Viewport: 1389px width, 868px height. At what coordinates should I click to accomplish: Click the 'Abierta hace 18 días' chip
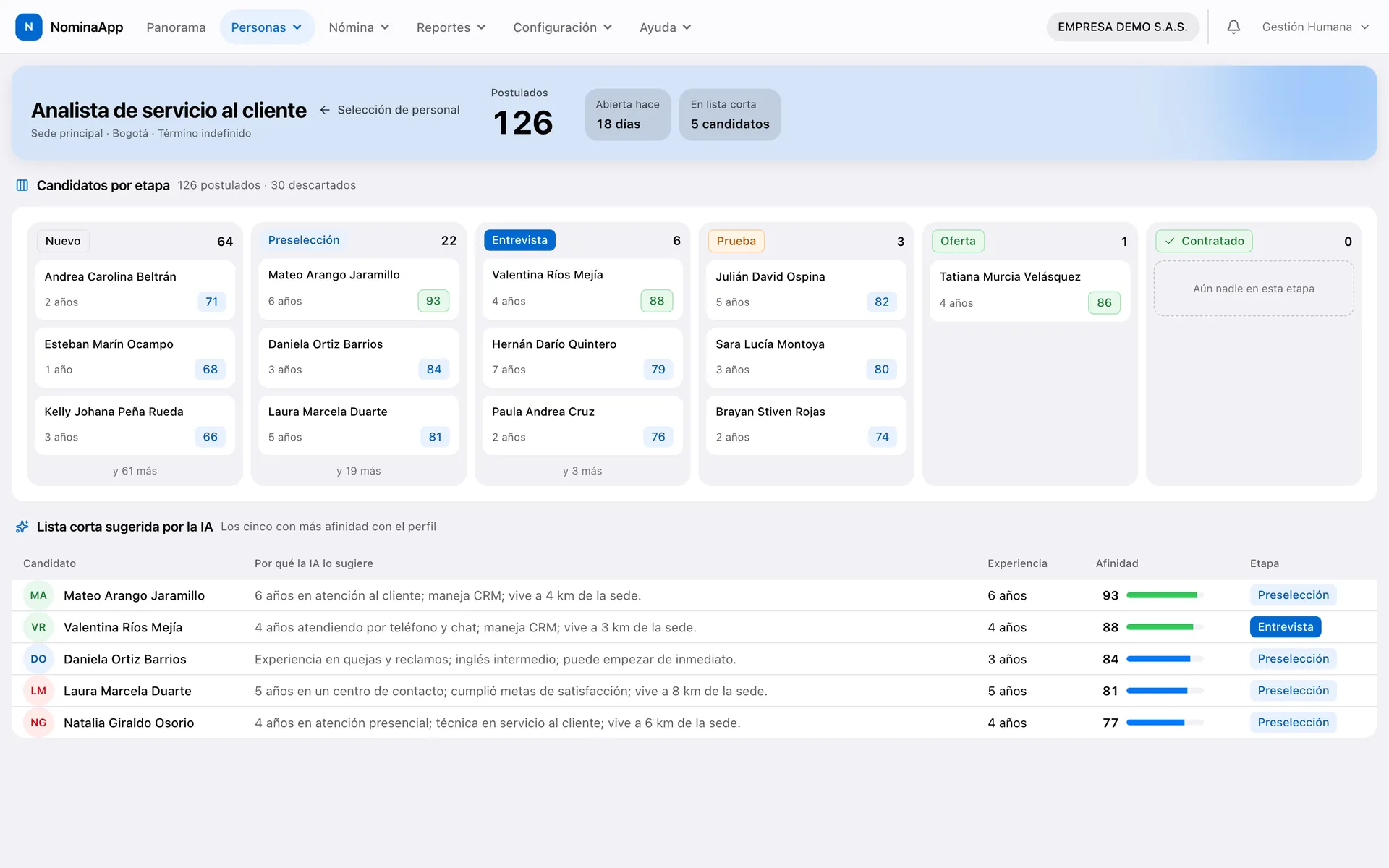[627, 114]
